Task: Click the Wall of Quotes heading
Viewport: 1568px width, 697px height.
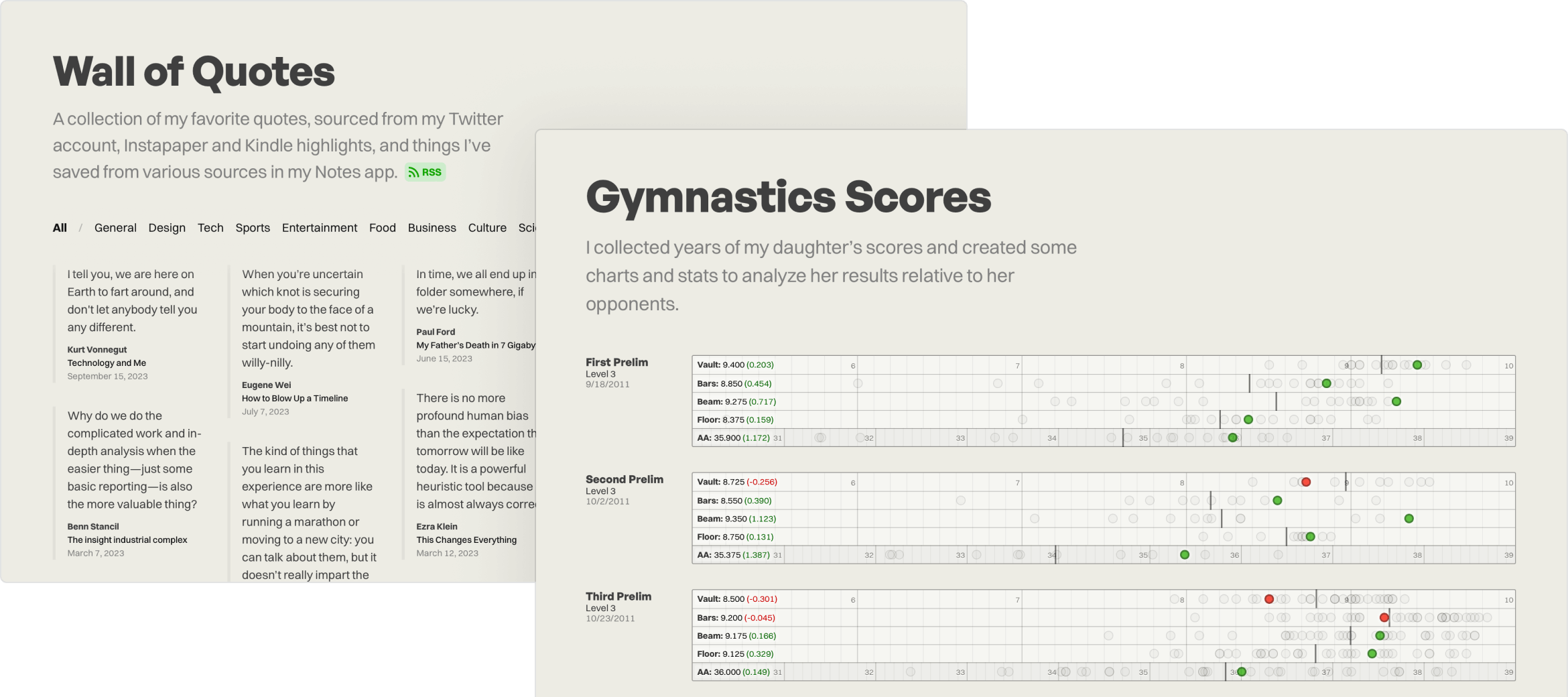Action: coord(194,72)
